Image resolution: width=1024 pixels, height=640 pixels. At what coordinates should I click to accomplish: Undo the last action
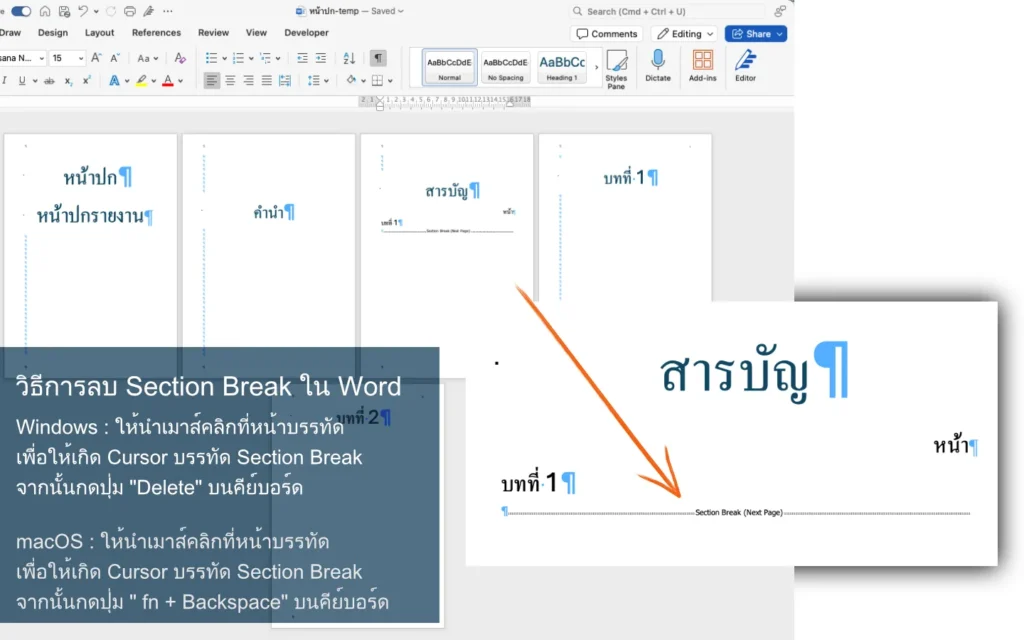[x=83, y=11]
